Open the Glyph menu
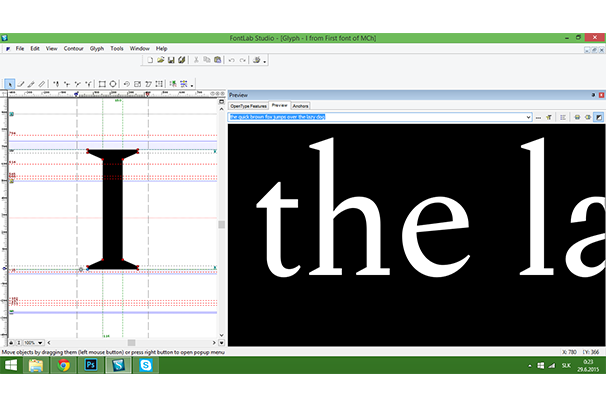 [x=96, y=48]
